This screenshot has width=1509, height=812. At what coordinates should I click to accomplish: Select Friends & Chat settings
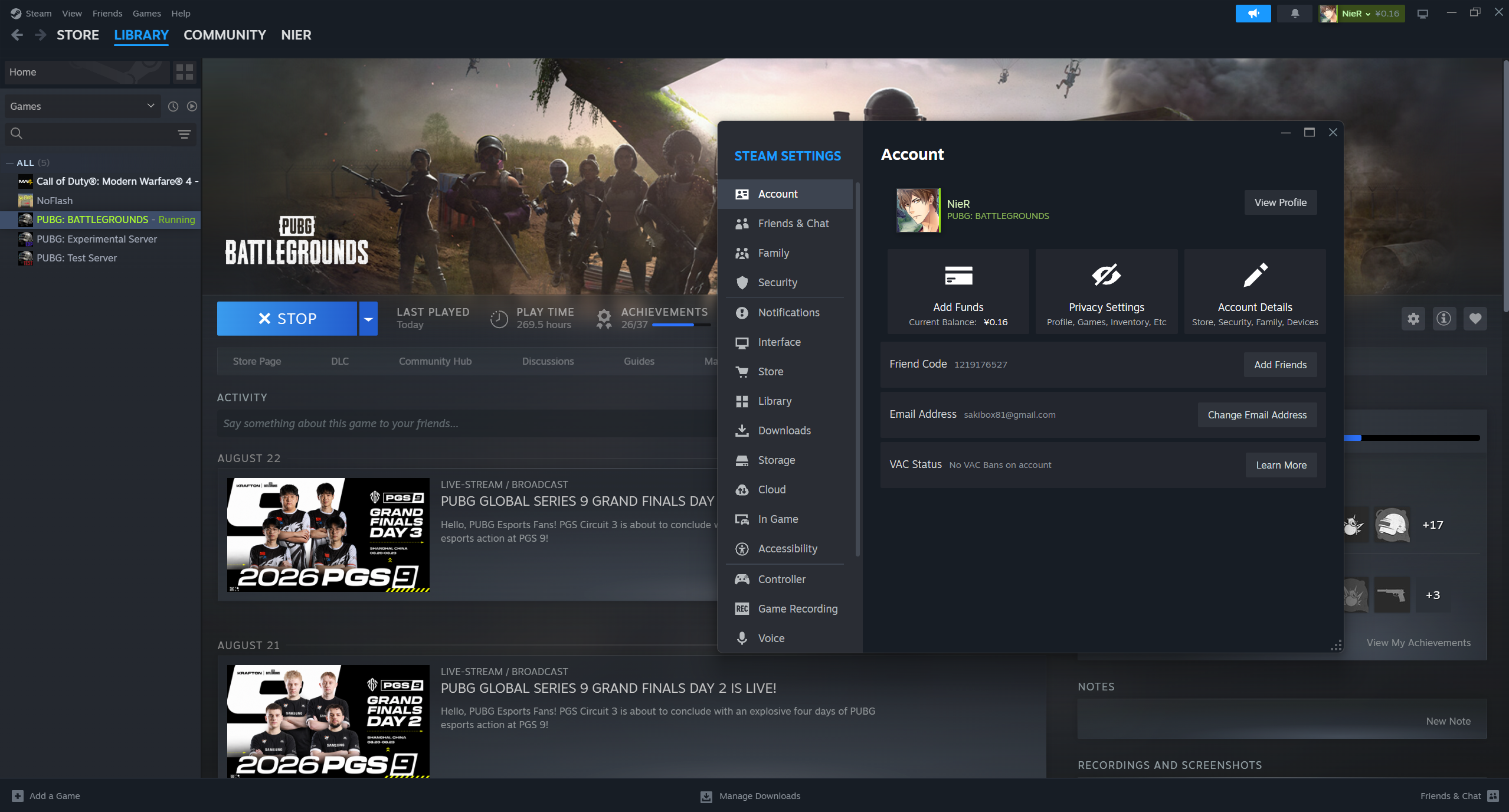coord(785,224)
